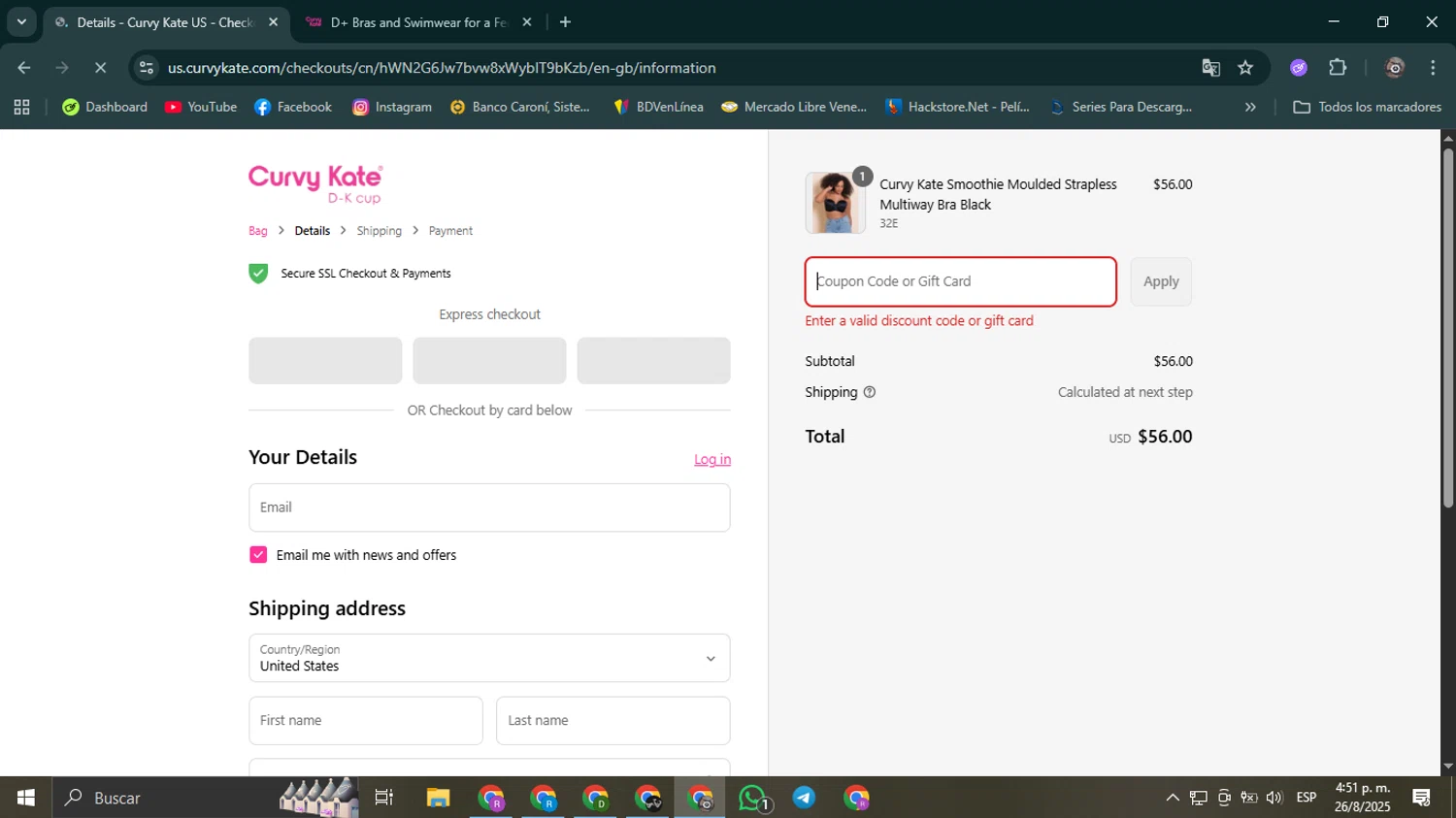Close the Details - Curvy Kate tab
The width and height of the screenshot is (1456, 818).
coord(273,22)
